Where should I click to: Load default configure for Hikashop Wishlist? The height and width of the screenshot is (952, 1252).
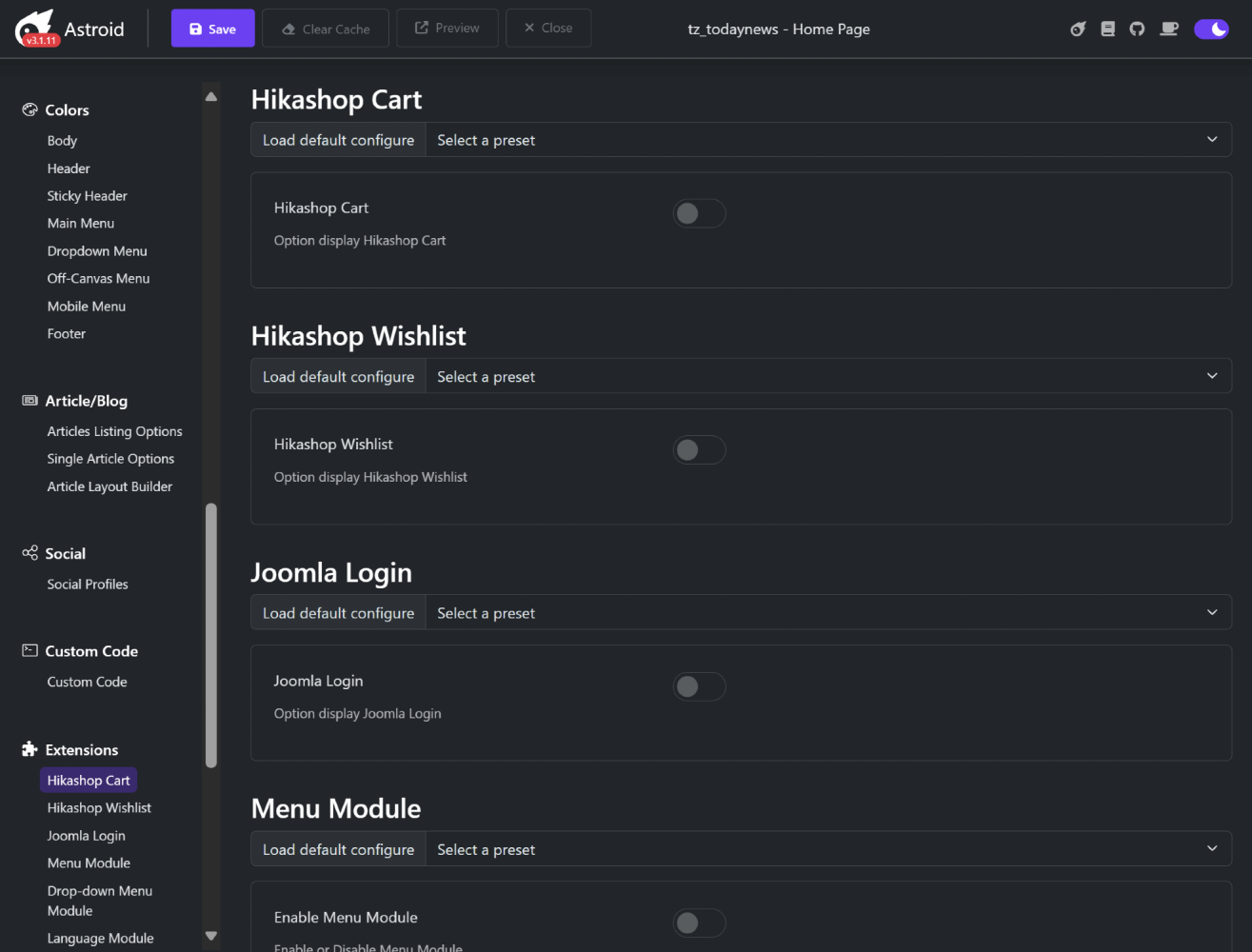(338, 377)
